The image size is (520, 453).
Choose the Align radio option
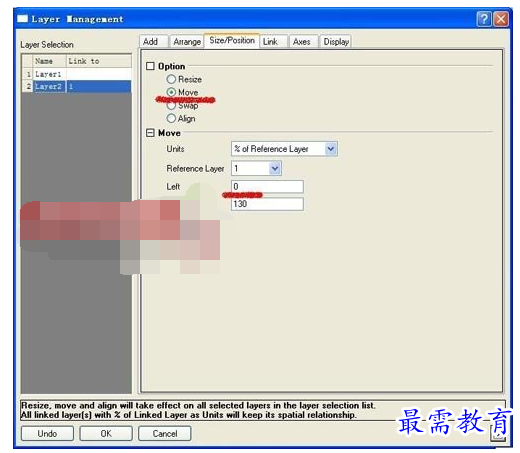click(x=171, y=118)
